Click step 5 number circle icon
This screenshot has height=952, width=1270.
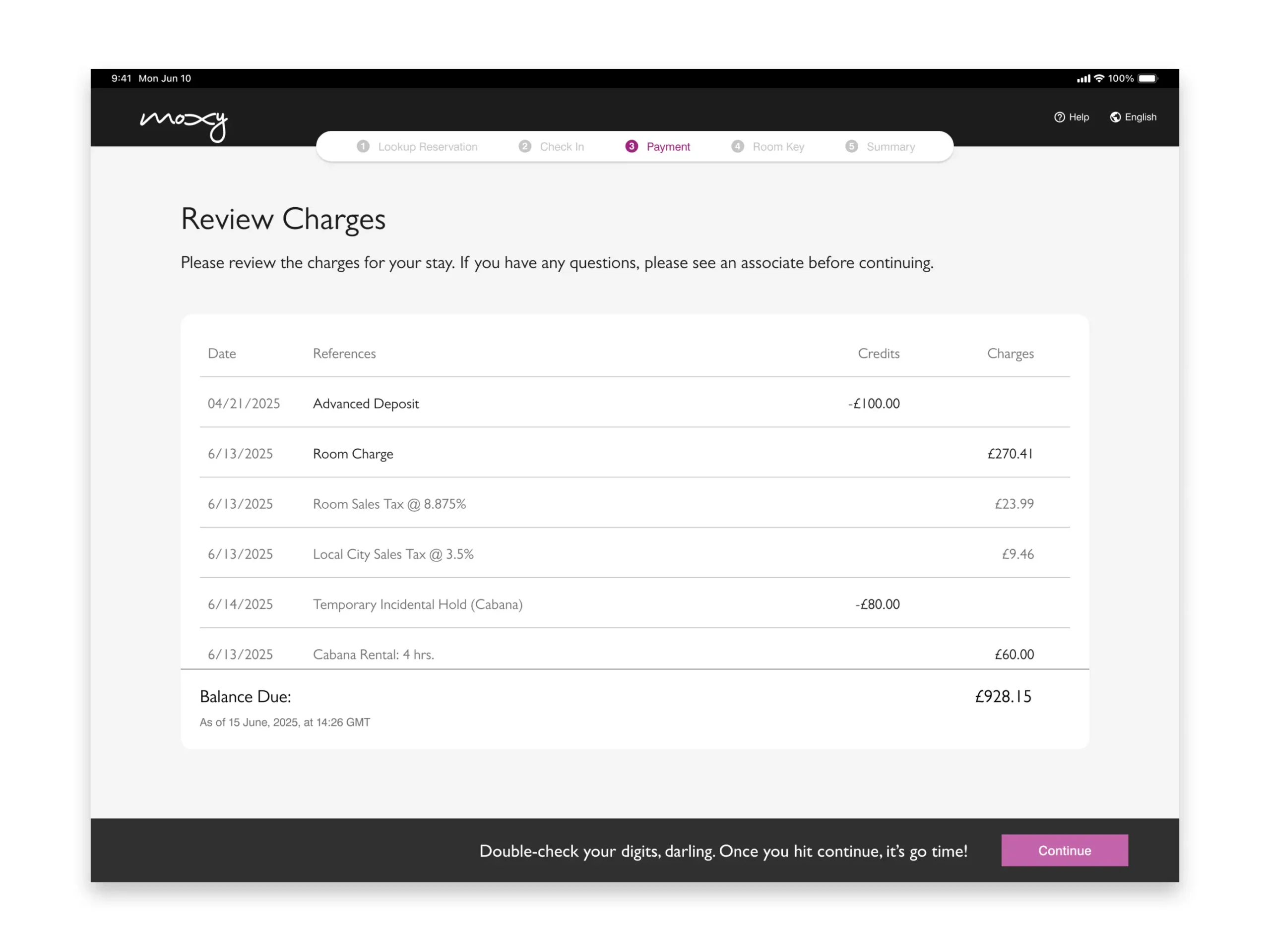851,146
